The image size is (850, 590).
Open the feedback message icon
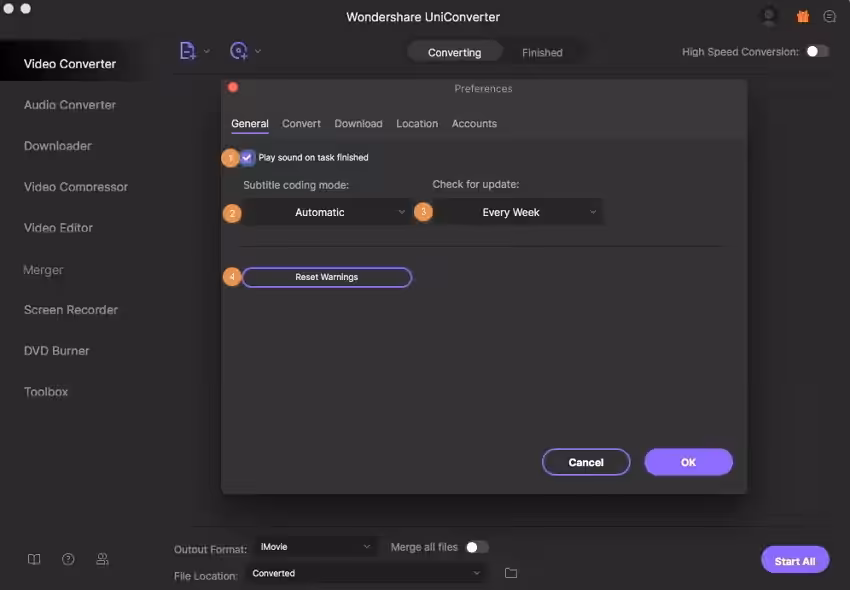[x=829, y=17]
